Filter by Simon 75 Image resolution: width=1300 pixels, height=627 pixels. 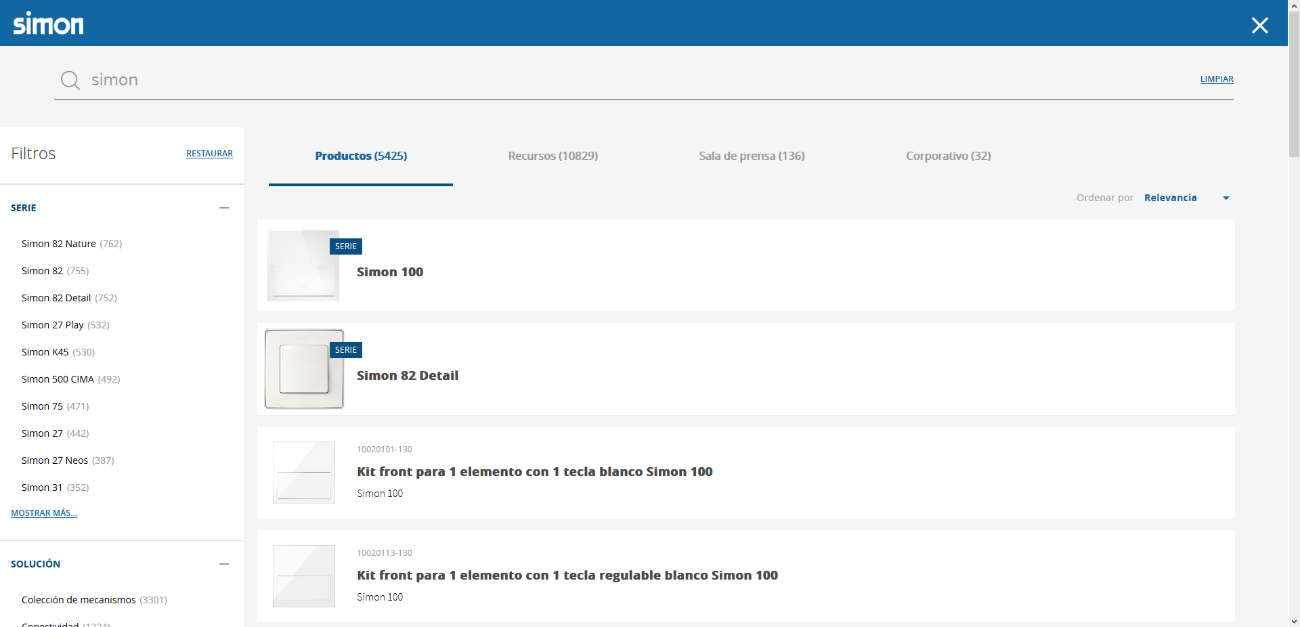(55, 406)
